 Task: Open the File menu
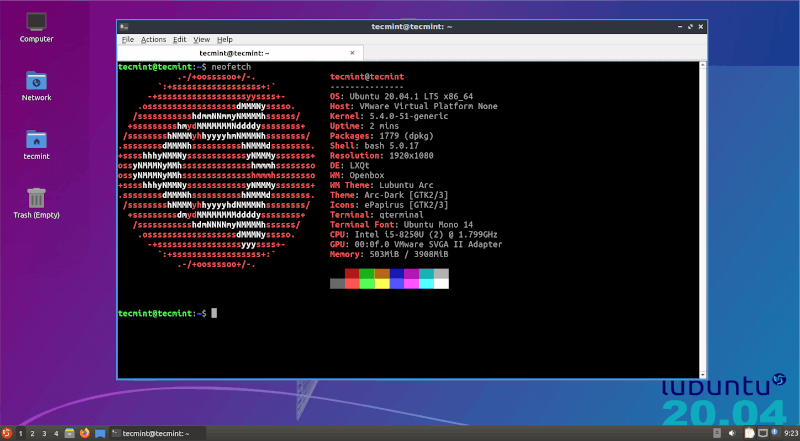pyautogui.click(x=127, y=39)
